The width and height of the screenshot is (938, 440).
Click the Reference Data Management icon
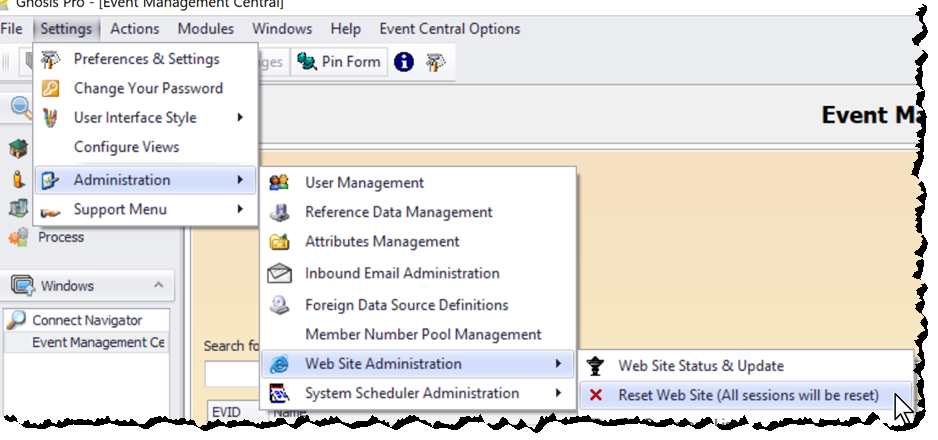(x=279, y=212)
